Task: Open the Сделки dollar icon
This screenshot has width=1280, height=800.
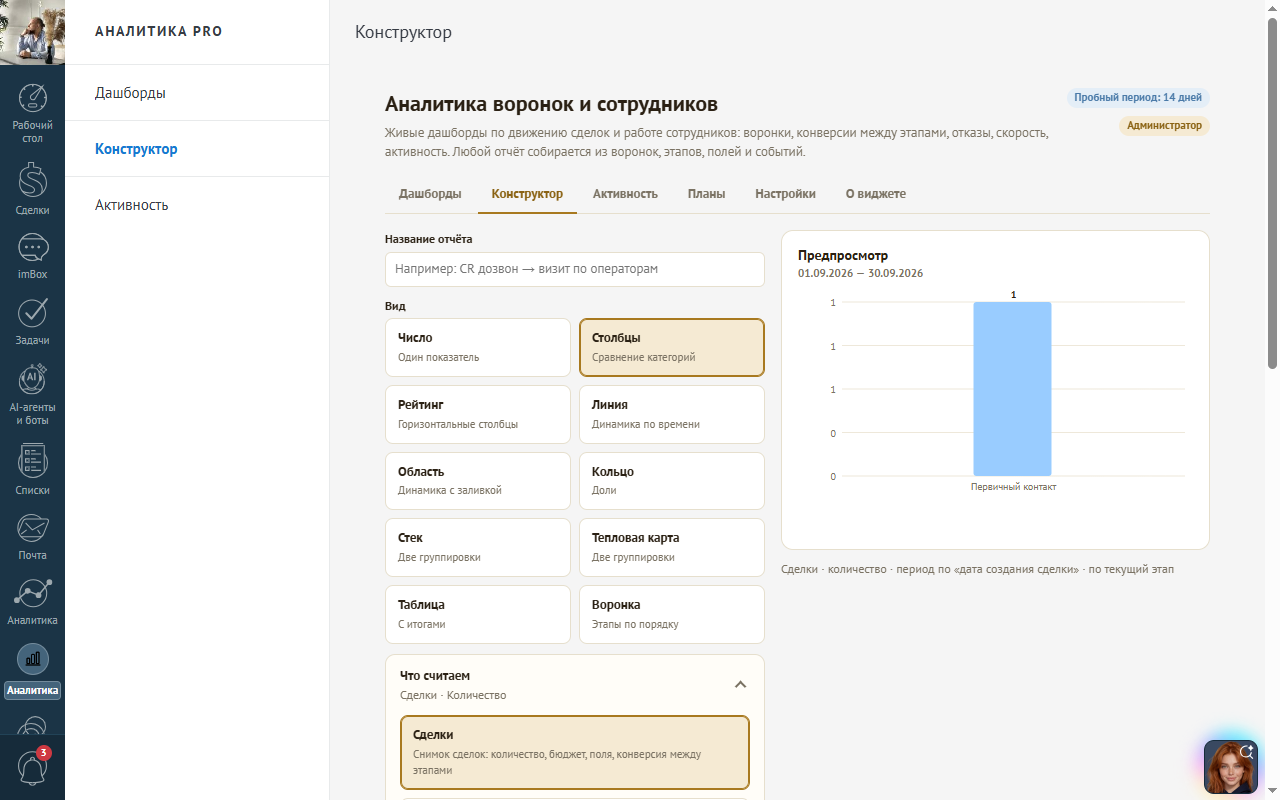Action: [33, 179]
